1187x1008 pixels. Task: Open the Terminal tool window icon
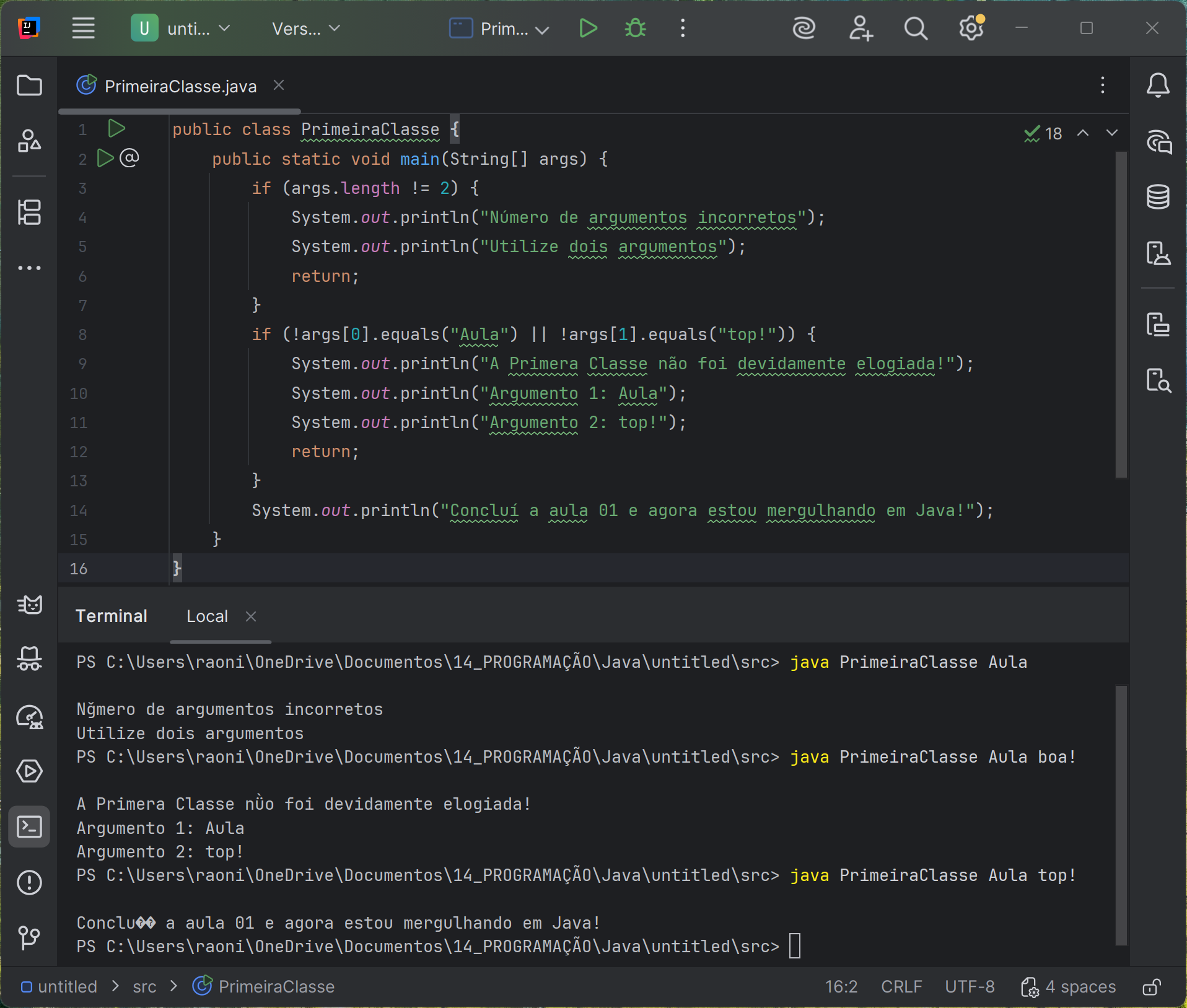(x=29, y=826)
